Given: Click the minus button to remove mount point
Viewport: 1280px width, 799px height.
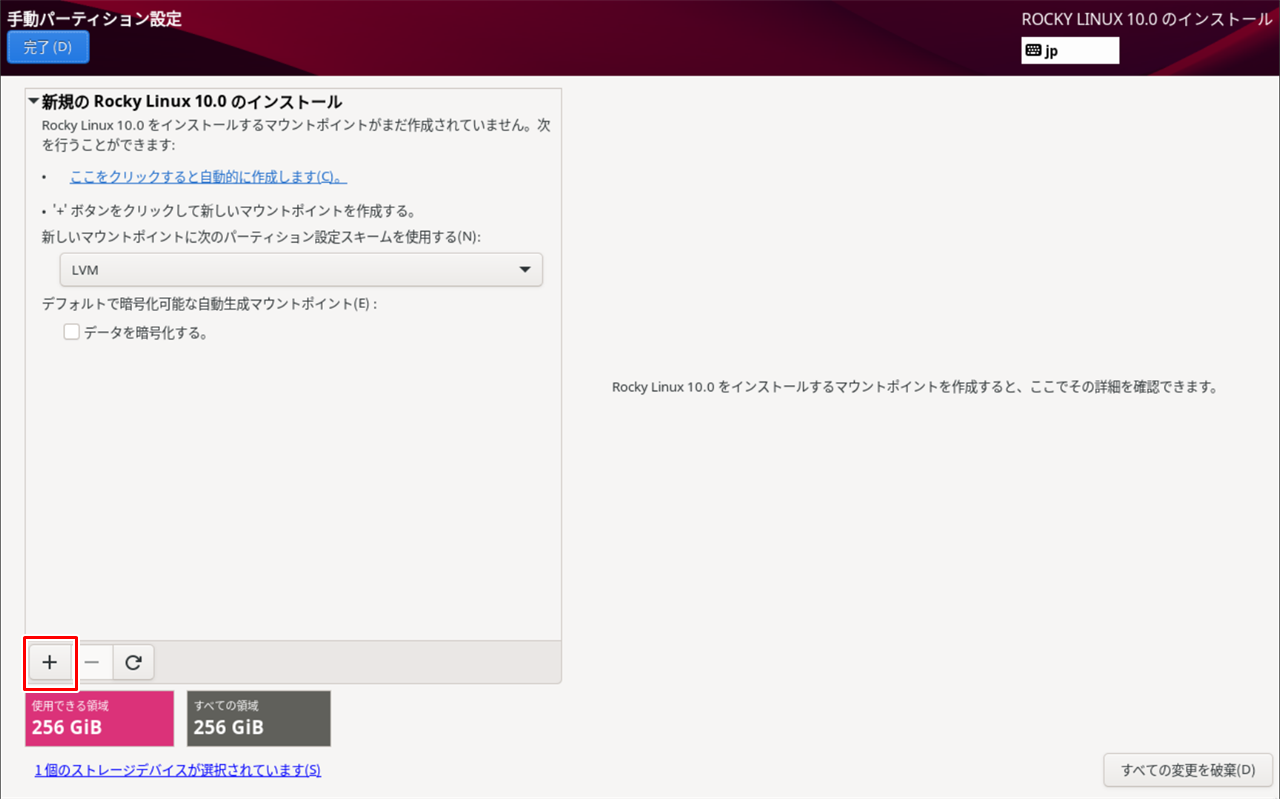Looking at the screenshot, I should click(x=91, y=662).
